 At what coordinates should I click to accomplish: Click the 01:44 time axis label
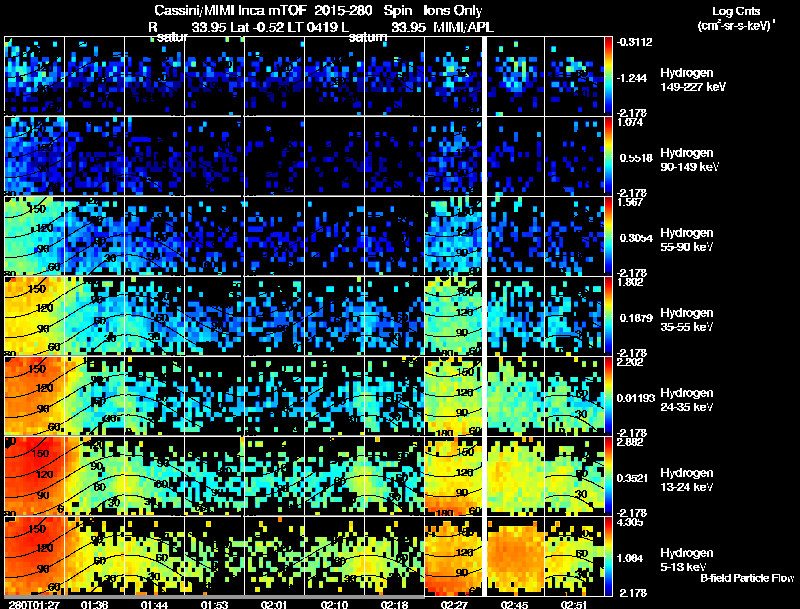(154, 604)
